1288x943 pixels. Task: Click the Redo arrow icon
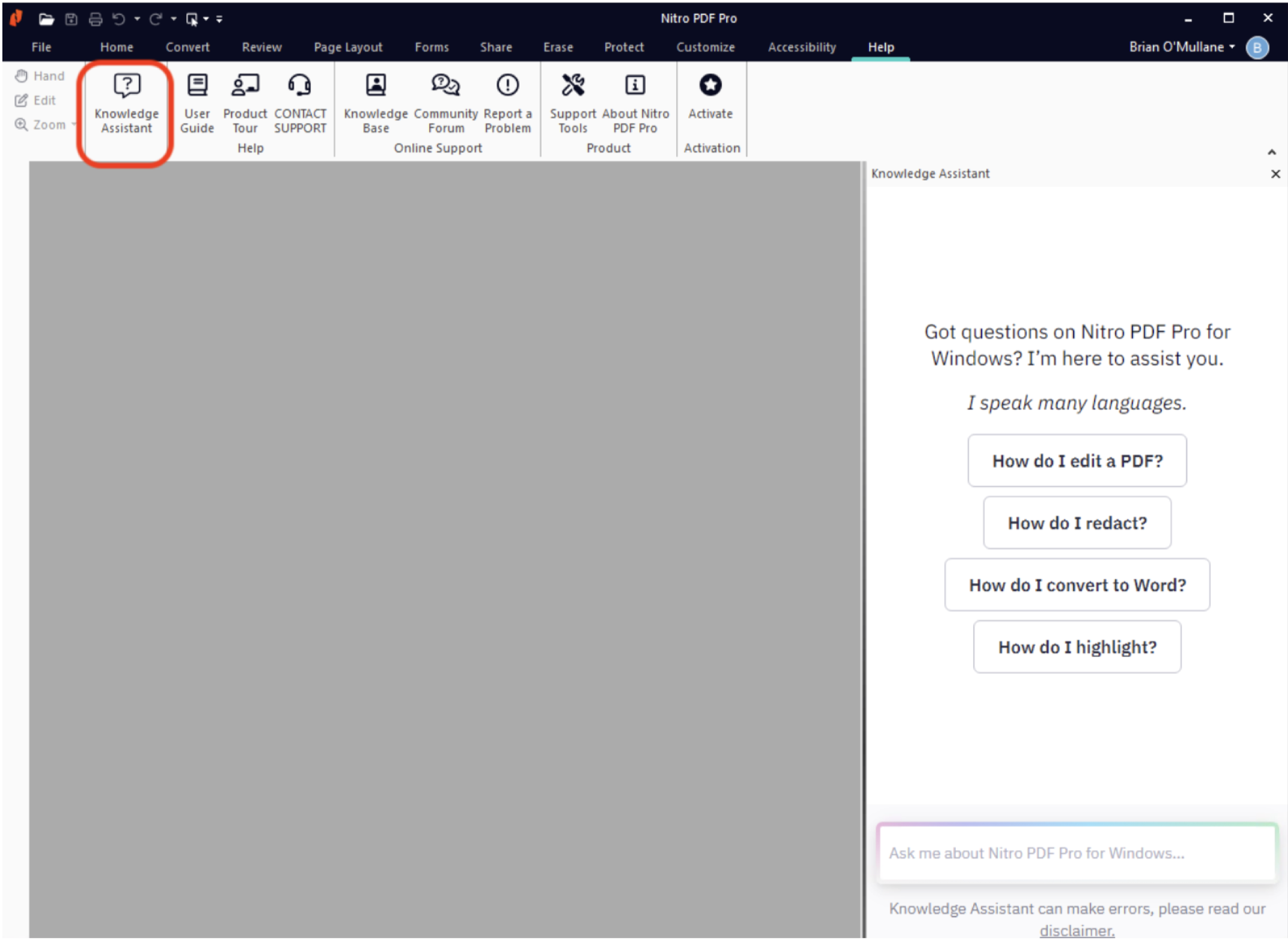click(x=156, y=19)
